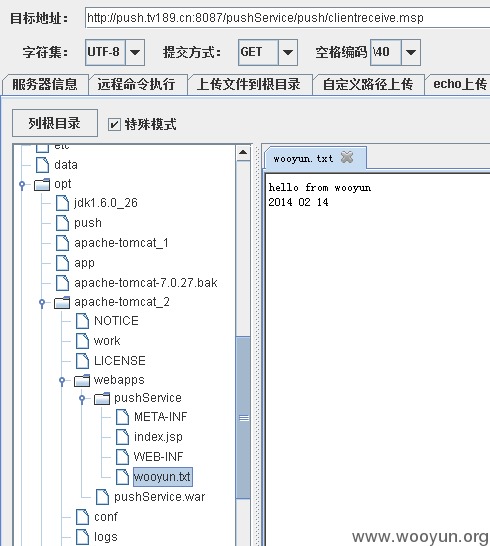Click the LICENSE file icon

point(82,361)
